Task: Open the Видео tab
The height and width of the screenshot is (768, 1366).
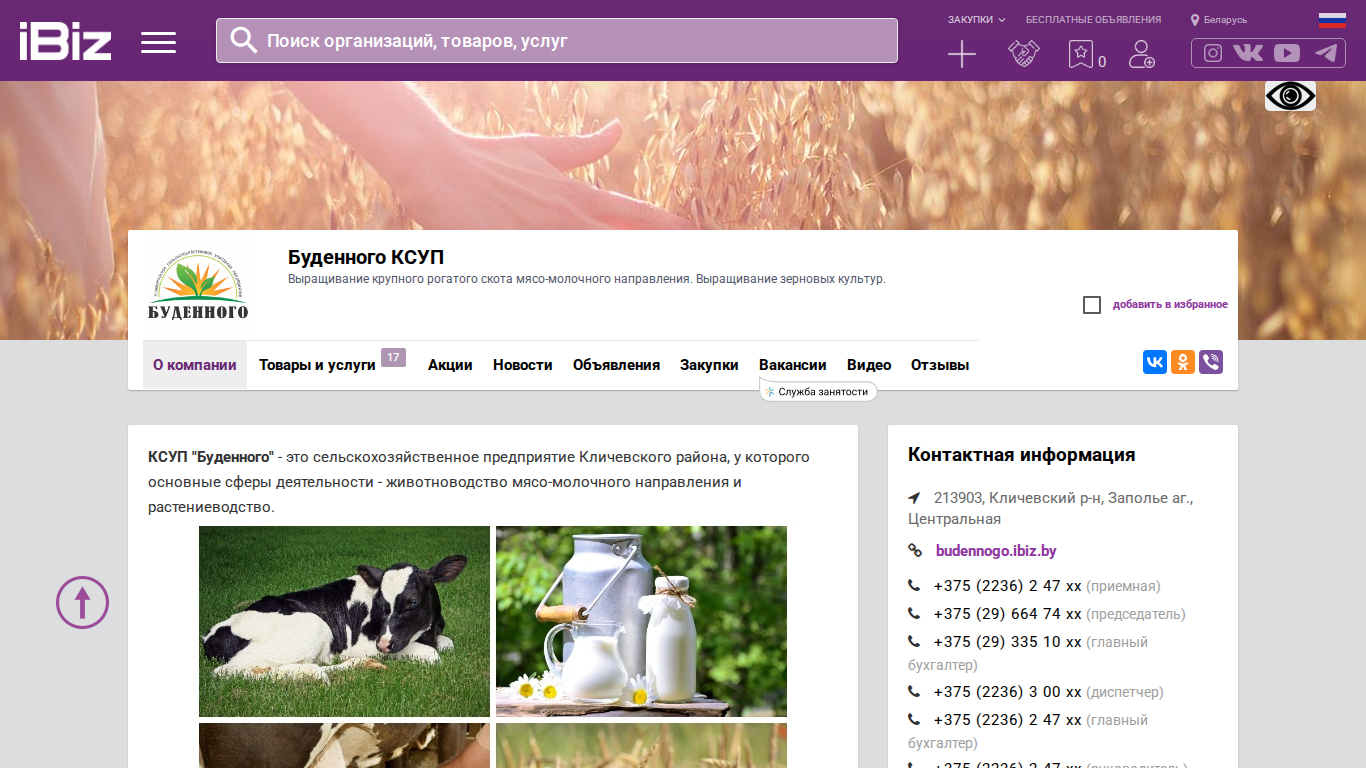Action: [869, 365]
